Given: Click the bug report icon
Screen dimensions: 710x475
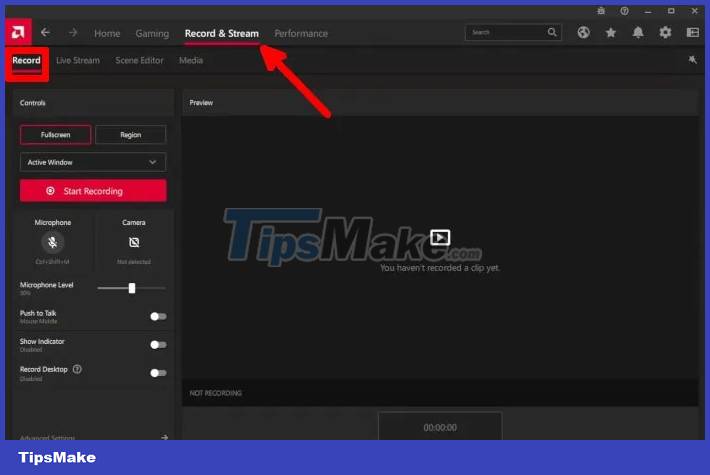Looking at the screenshot, I should 601,11.
